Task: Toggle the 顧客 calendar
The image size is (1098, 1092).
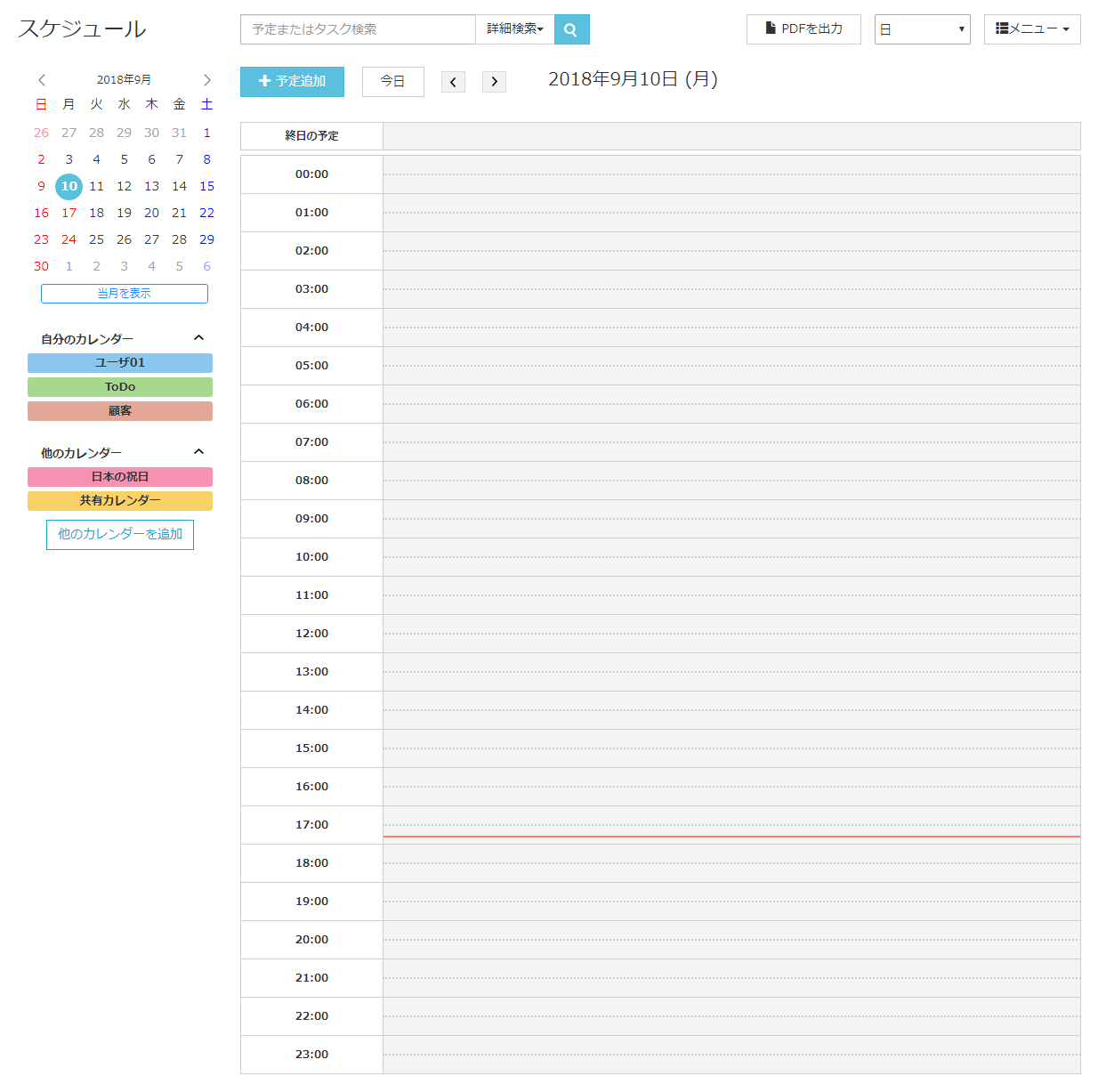Action: click(x=120, y=411)
